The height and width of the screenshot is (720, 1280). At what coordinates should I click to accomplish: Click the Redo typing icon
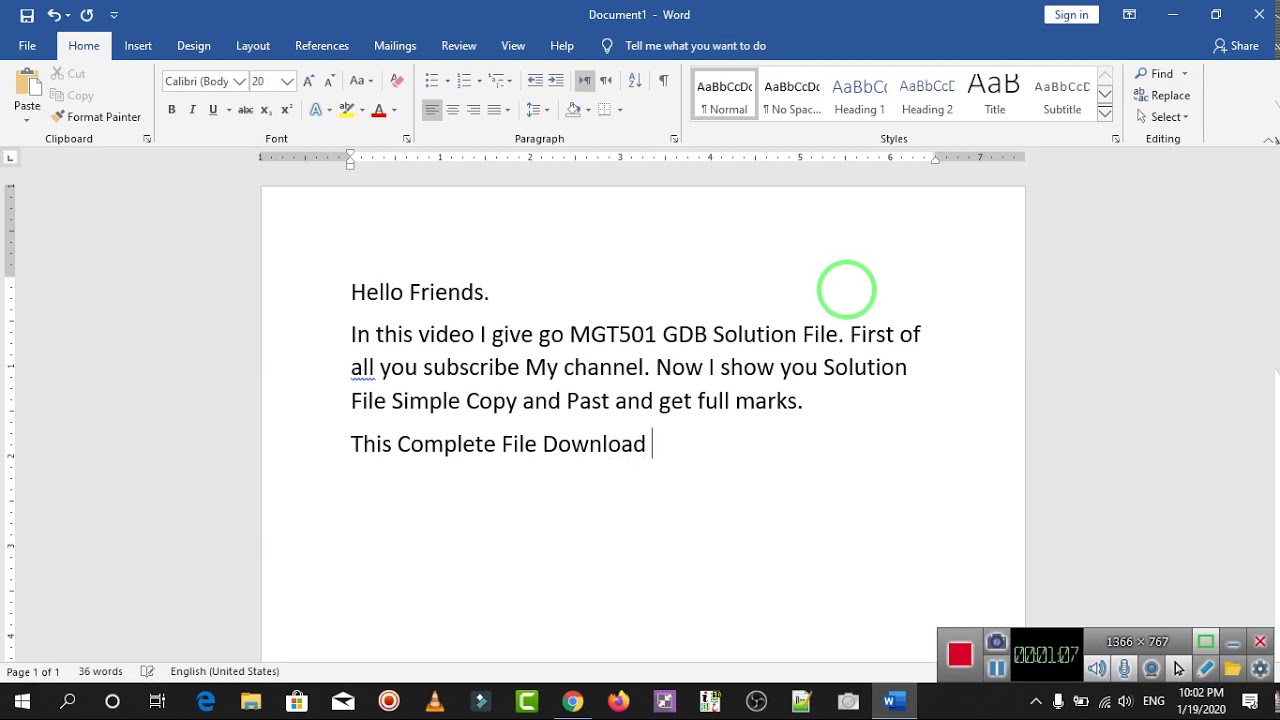(x=87, y=15)
